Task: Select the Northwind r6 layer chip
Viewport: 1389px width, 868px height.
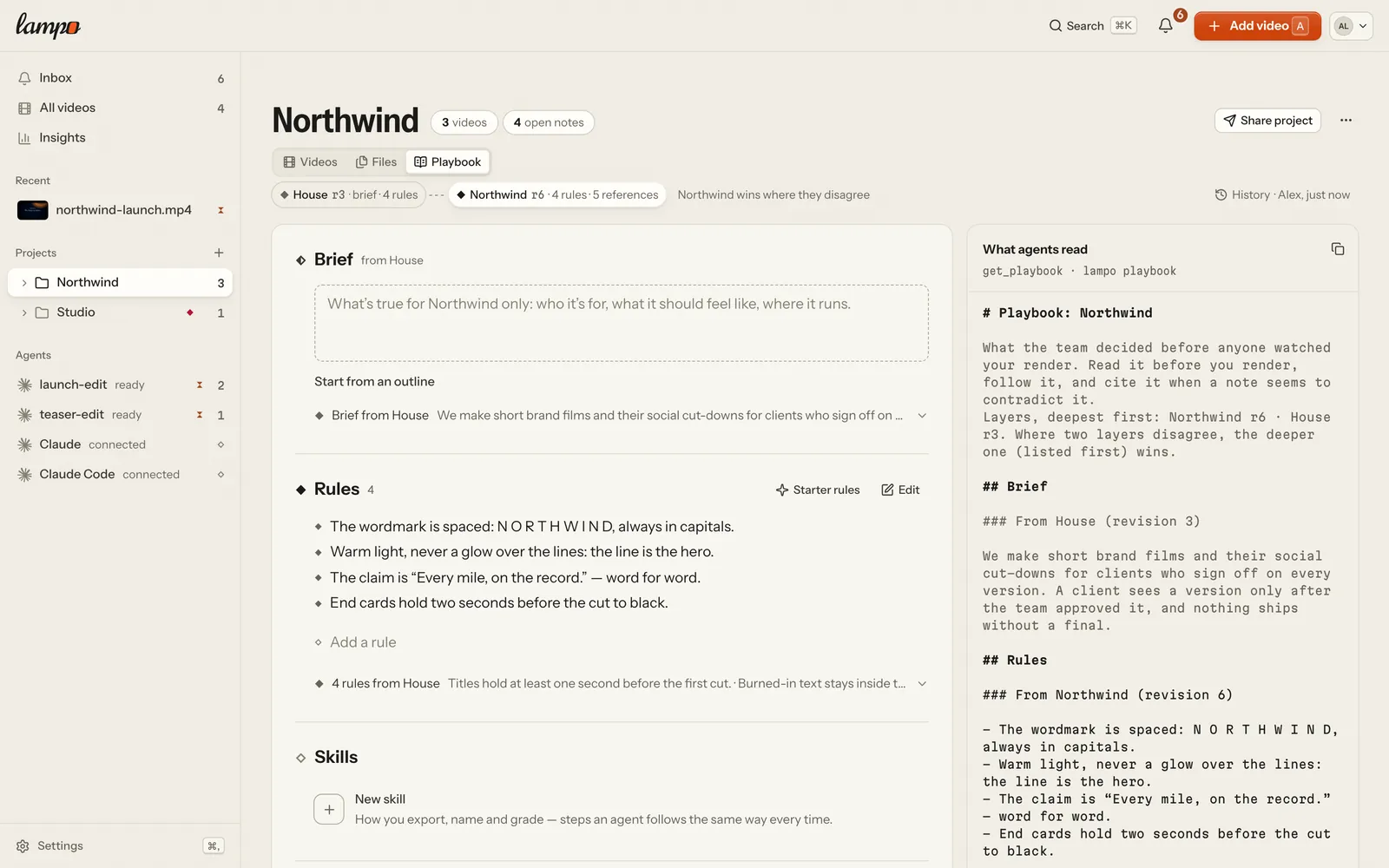Action: pyautogui.click(x=557, y=194)
